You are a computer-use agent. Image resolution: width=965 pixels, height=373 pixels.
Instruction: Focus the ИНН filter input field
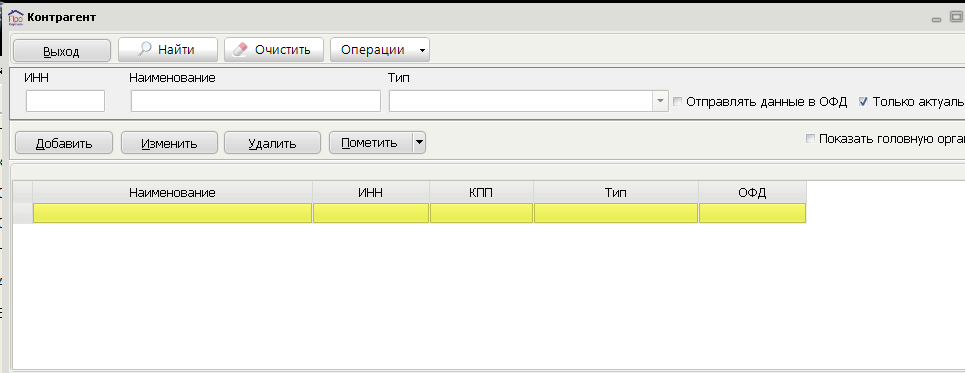(x=65, y=101)
